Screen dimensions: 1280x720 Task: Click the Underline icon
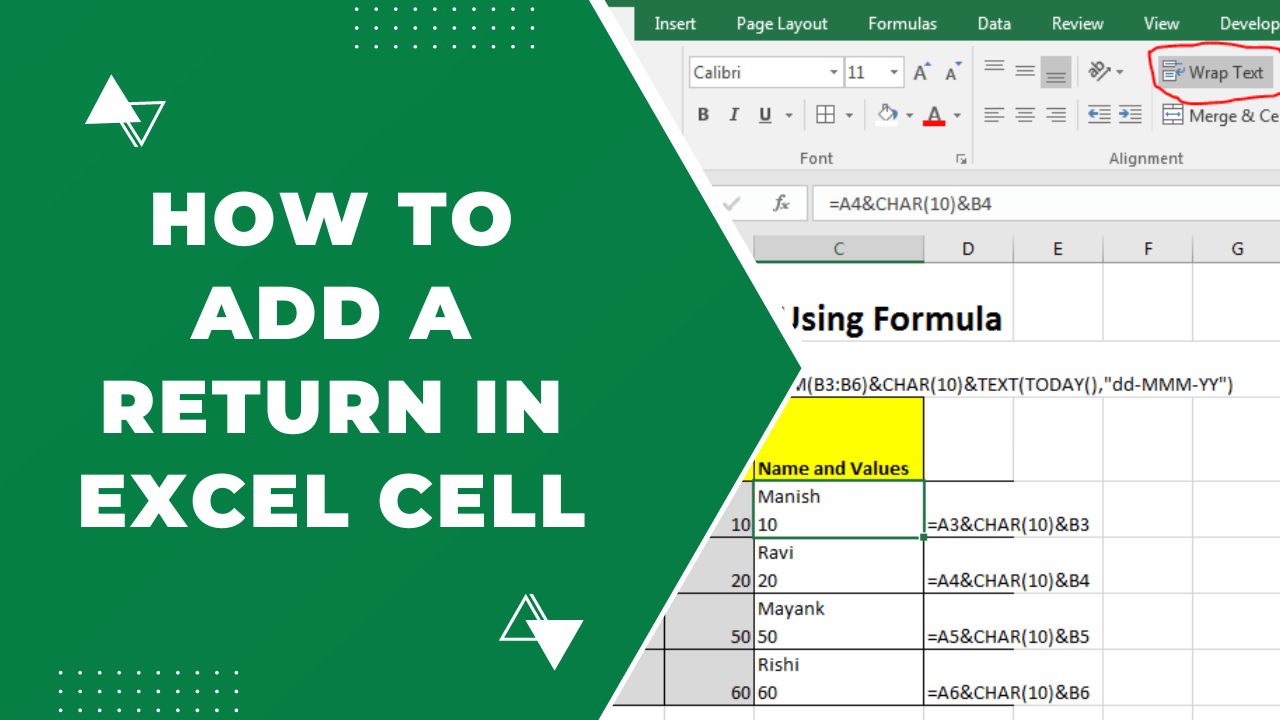coord(763,114)
